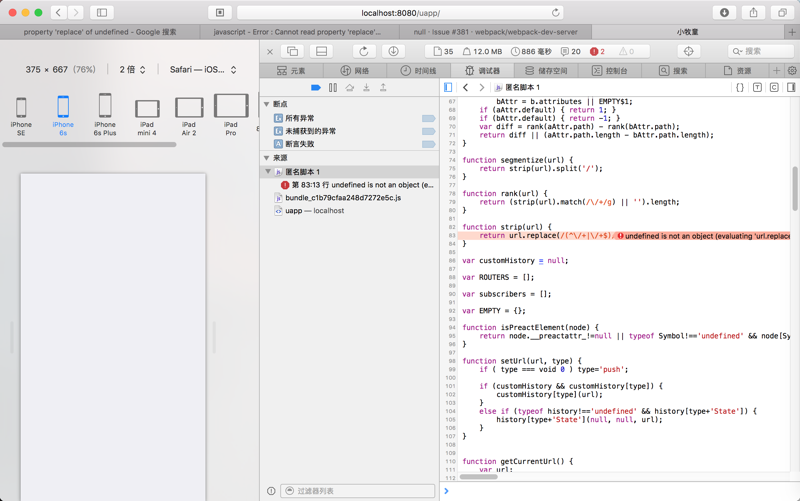800x501 pixels.
Task: Click the reload page icon in inspector toolbar
Action: (x=363, y=51)
